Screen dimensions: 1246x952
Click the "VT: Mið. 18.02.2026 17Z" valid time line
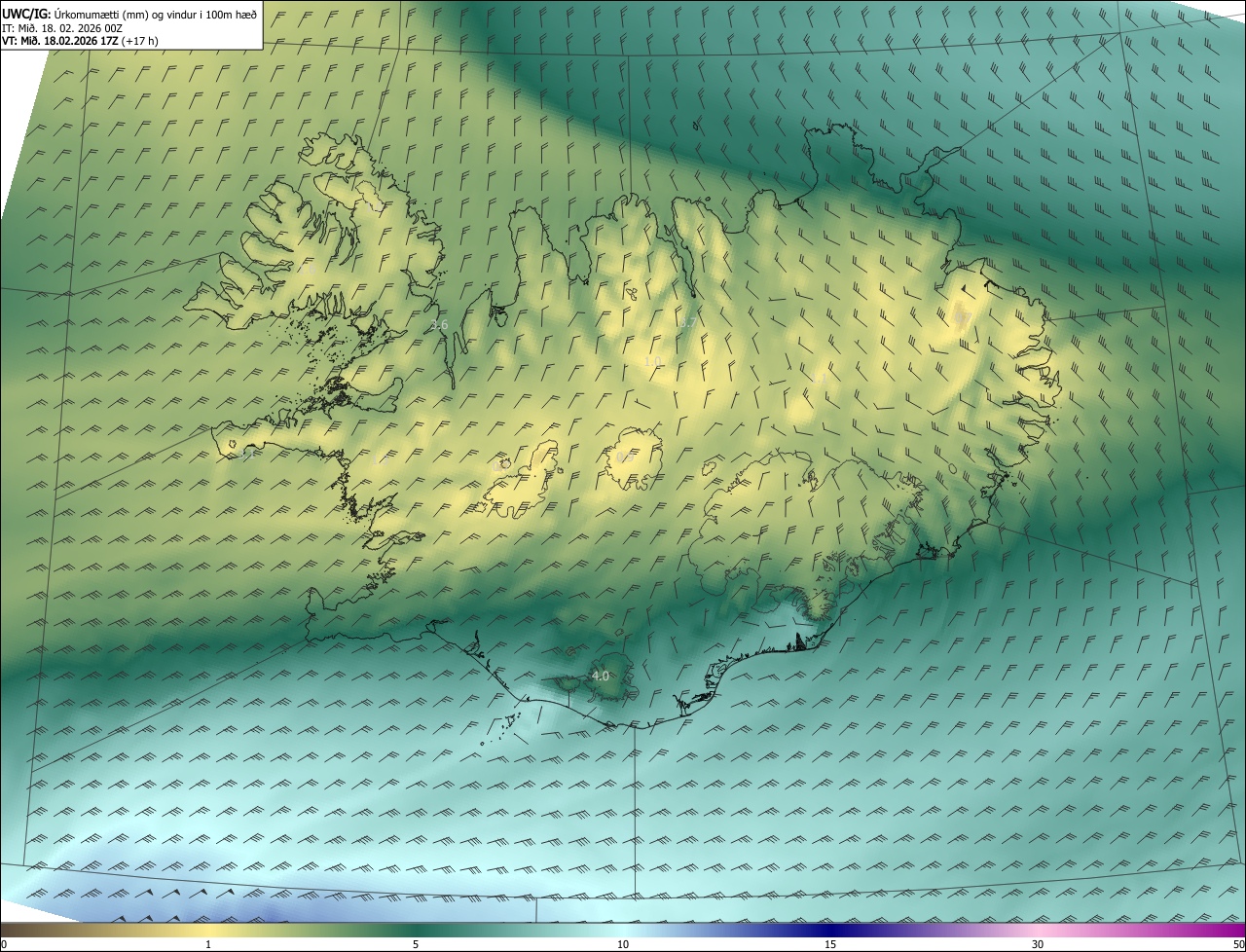click(x=80, y=40)
